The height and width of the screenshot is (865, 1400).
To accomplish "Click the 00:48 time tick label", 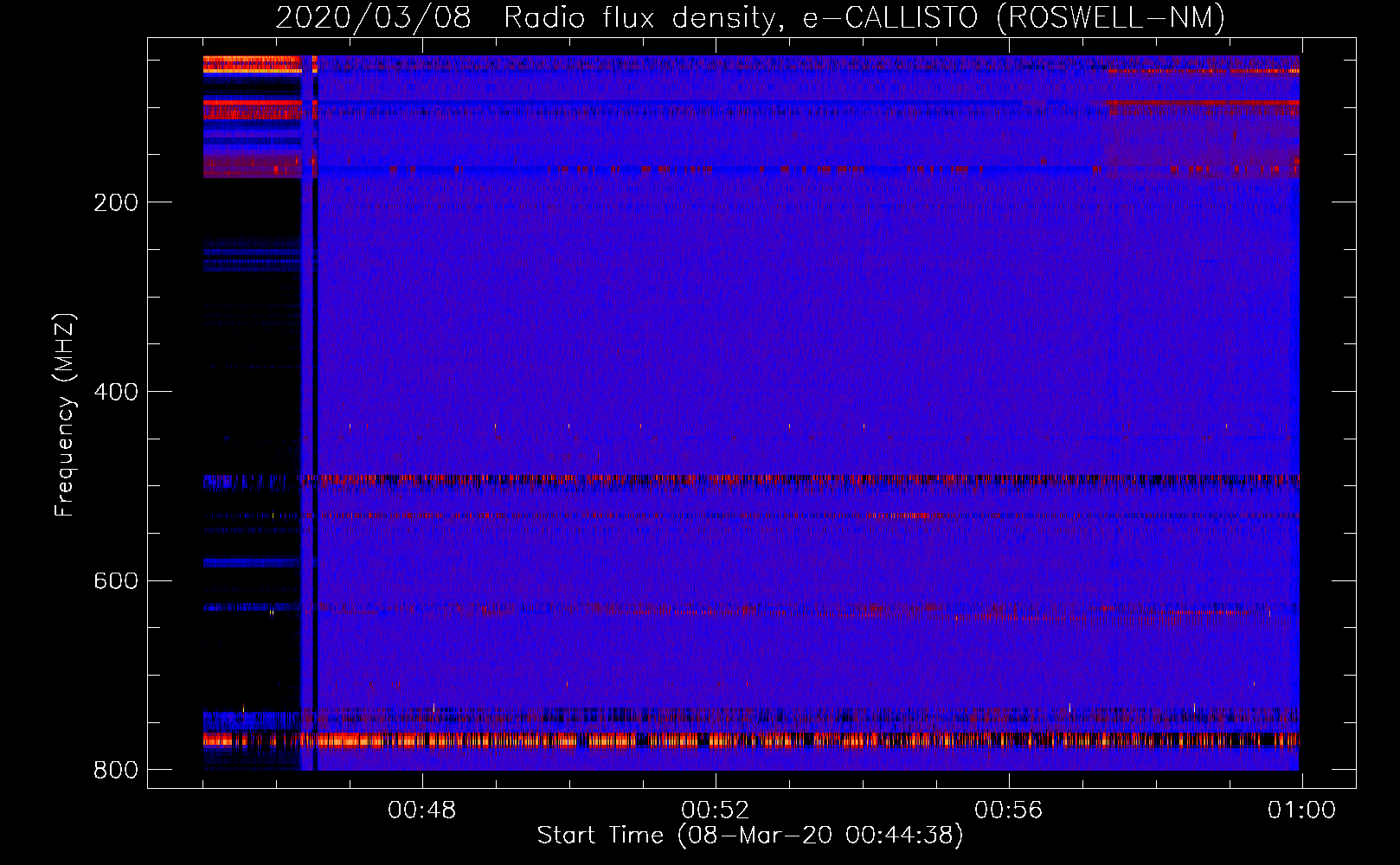I will tap(422, 811).
